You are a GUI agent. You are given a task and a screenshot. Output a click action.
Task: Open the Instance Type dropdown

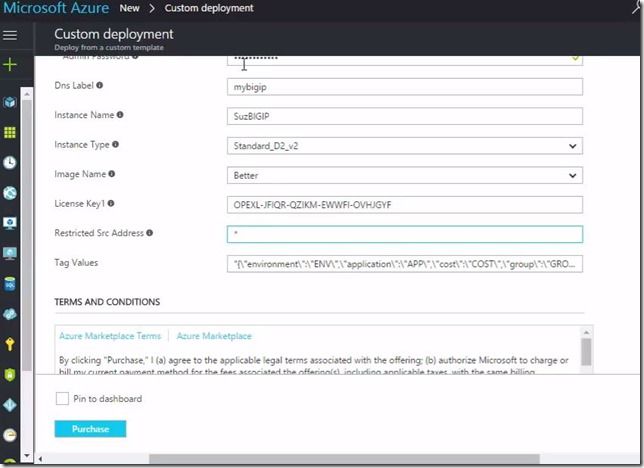405,146
